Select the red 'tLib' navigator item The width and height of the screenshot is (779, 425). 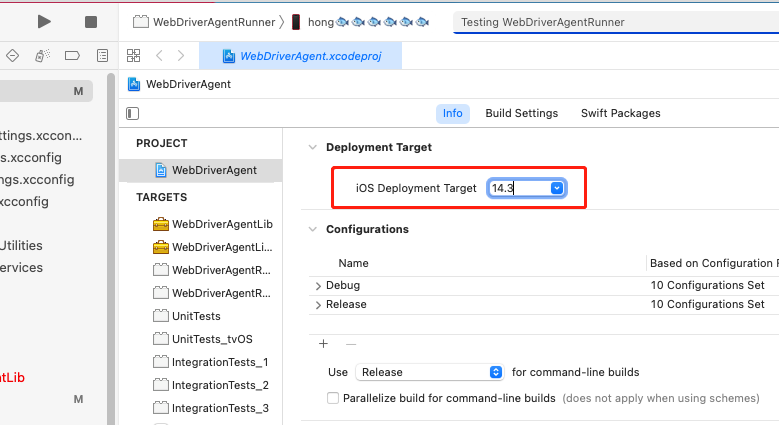[12, 377]
